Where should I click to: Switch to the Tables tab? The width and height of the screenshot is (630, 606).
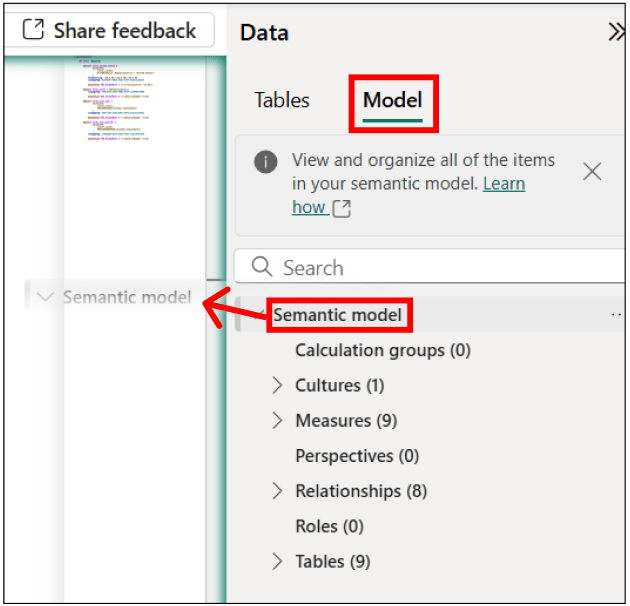click(281, 100)
